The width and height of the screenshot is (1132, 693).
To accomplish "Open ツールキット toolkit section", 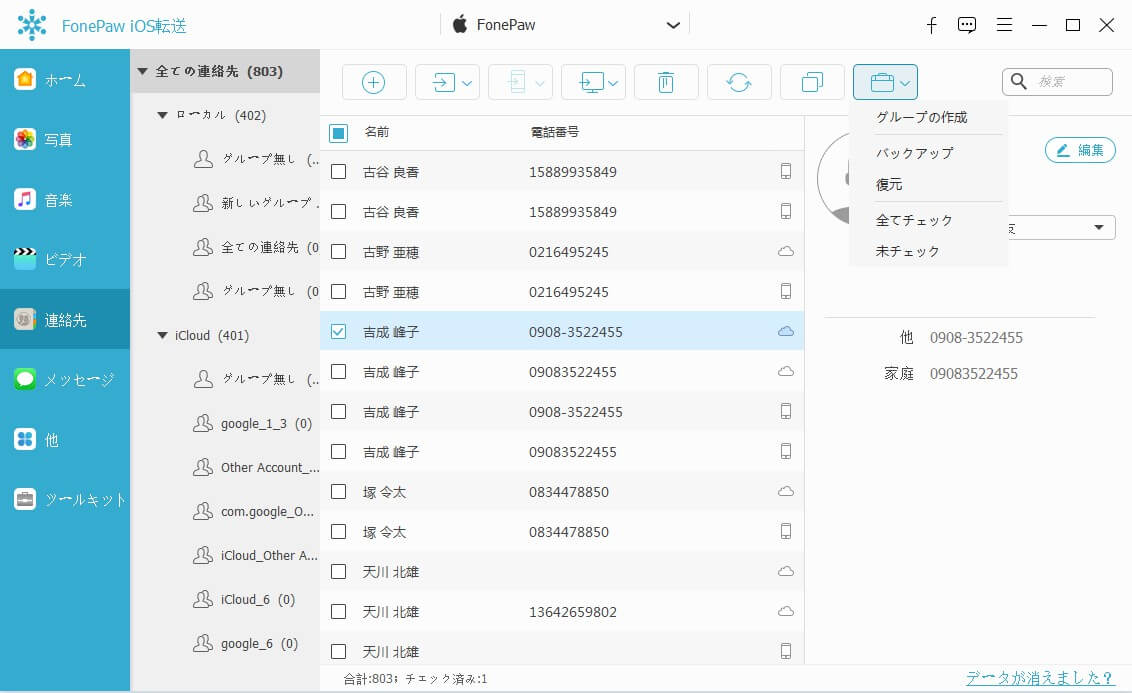I will (x=65, y=499).
